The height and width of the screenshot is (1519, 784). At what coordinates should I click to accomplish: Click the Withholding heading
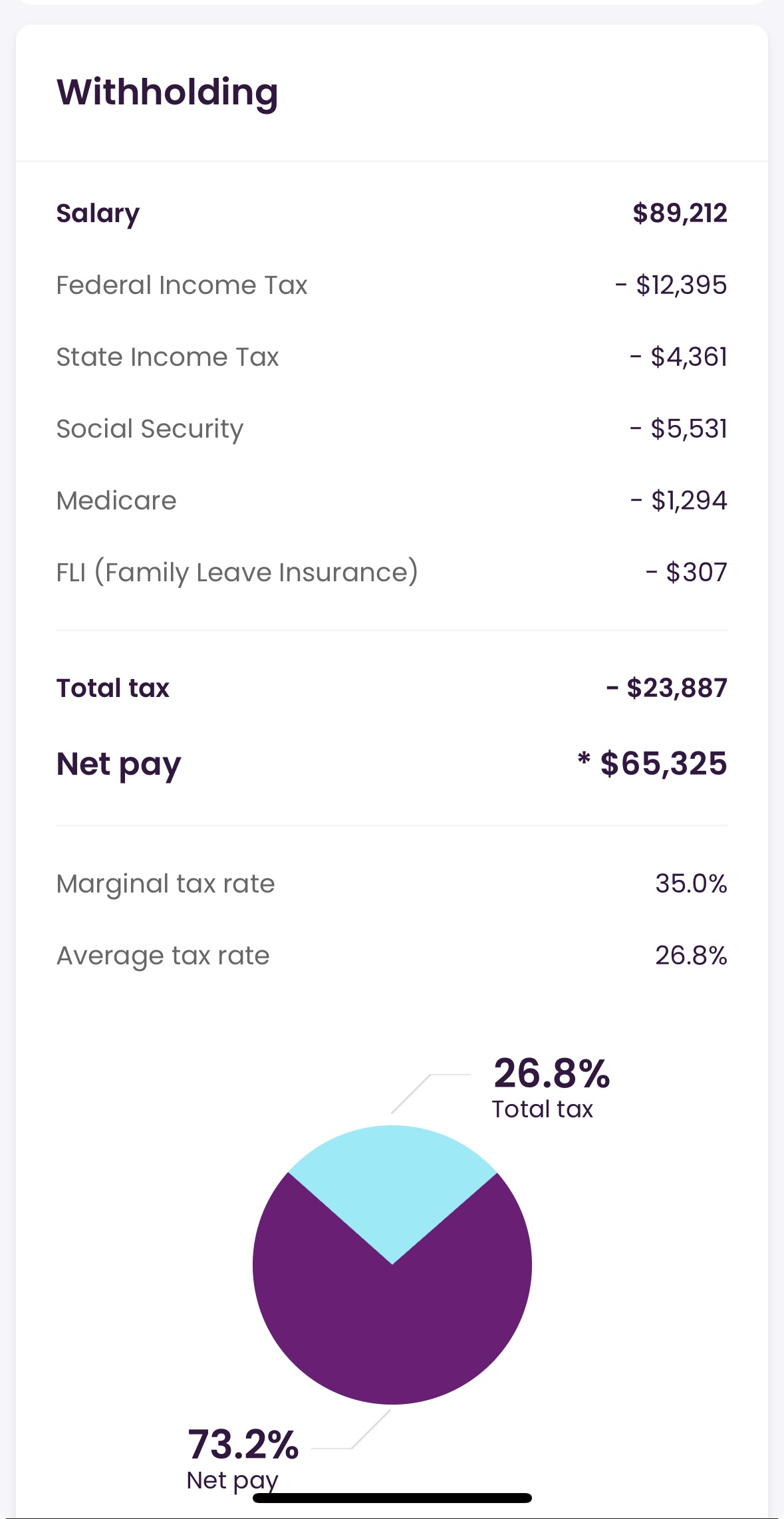(x=167, y=92)
